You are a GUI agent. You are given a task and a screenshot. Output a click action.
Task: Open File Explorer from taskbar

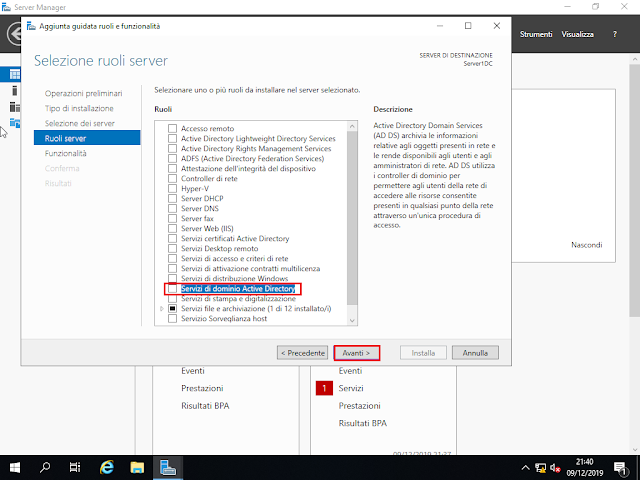[137, 467]
